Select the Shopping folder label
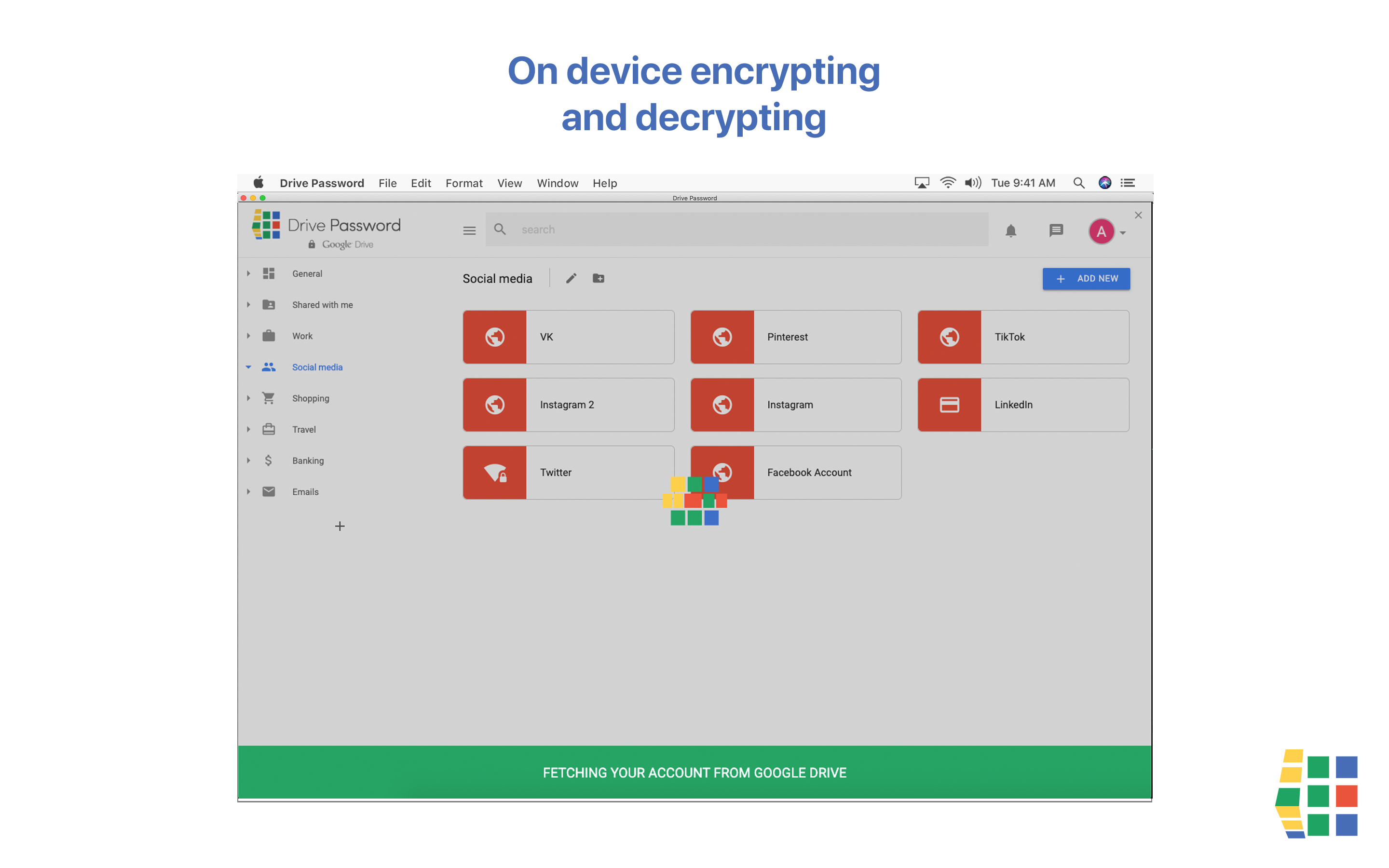Screen dimensions: 1389x868 tap(311, 398)
